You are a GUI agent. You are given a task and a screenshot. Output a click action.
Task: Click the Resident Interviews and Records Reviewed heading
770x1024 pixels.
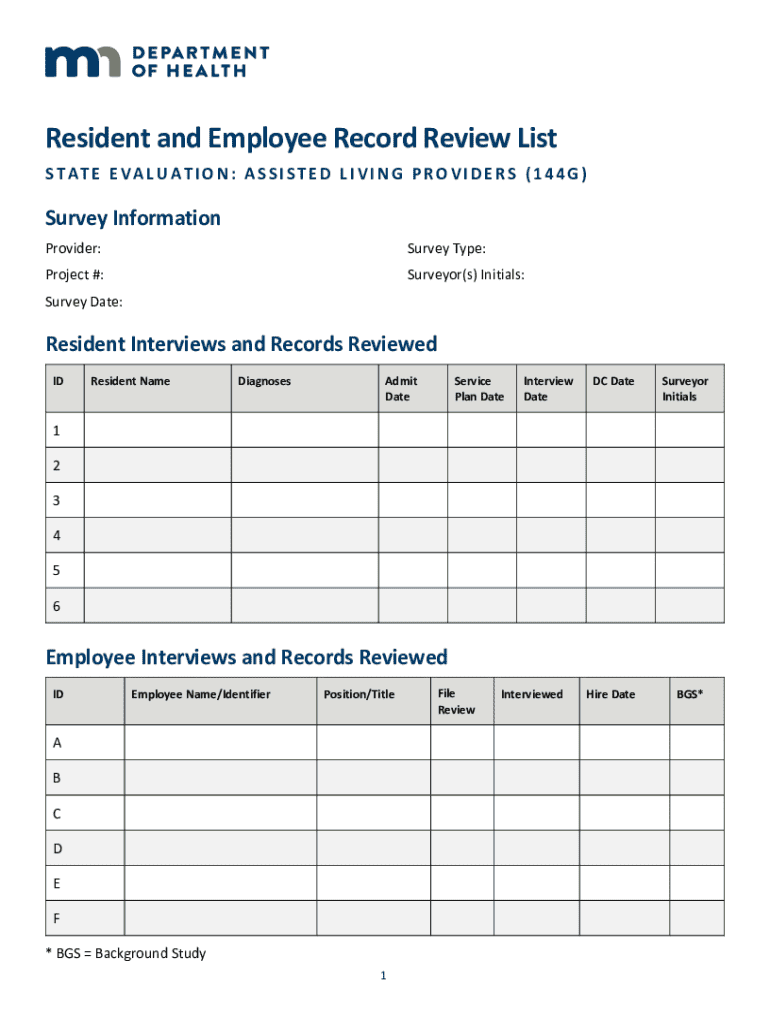pos(241,344)
